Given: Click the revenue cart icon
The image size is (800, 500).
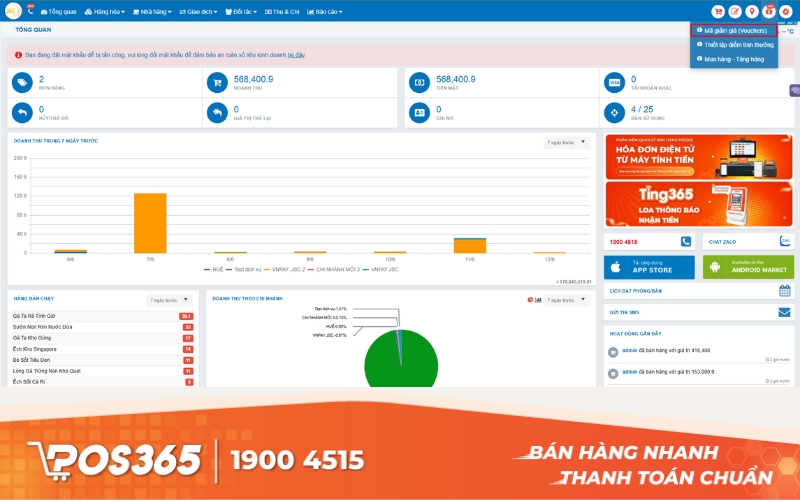Looking at the screenshot, I should point(217,83).
